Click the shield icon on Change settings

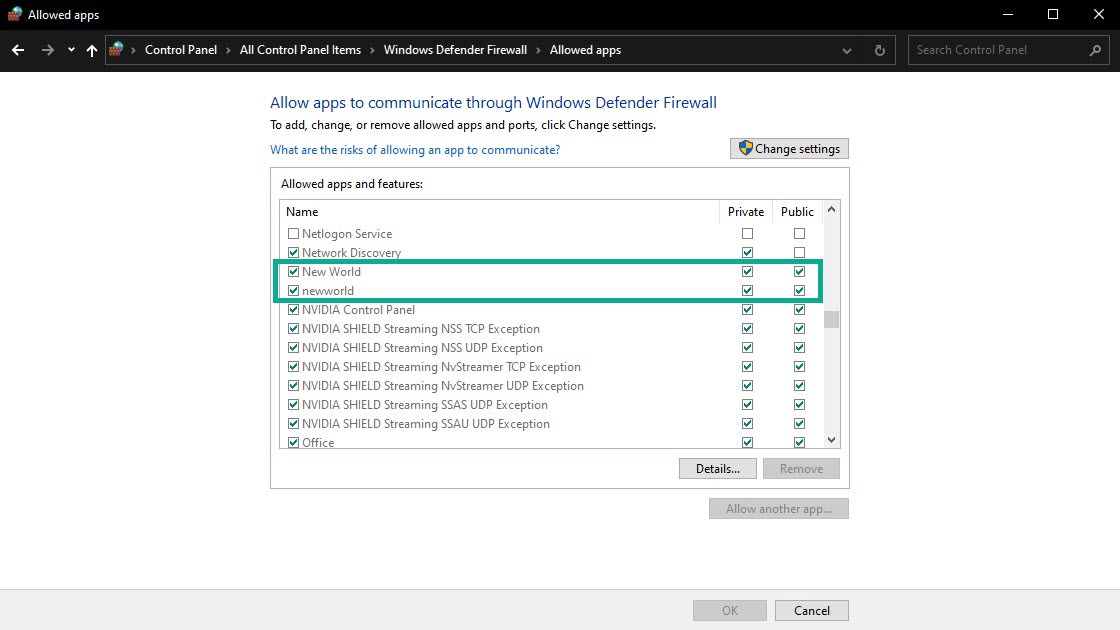(744, 147)
